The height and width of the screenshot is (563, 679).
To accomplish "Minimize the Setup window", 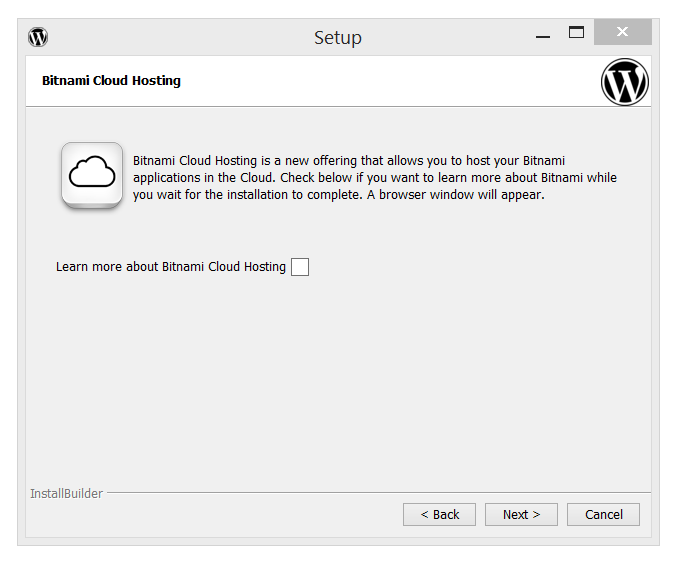I will [x=543, y=37].
